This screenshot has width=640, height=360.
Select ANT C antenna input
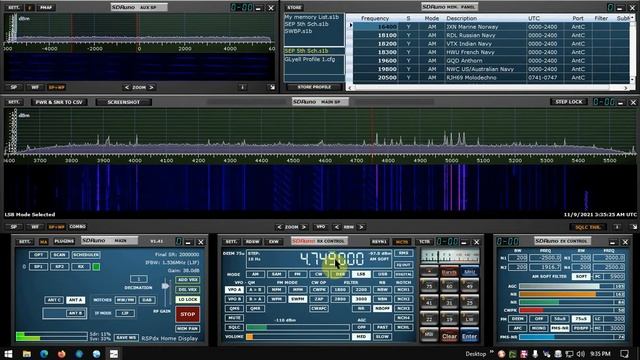(x=54, y=300)
